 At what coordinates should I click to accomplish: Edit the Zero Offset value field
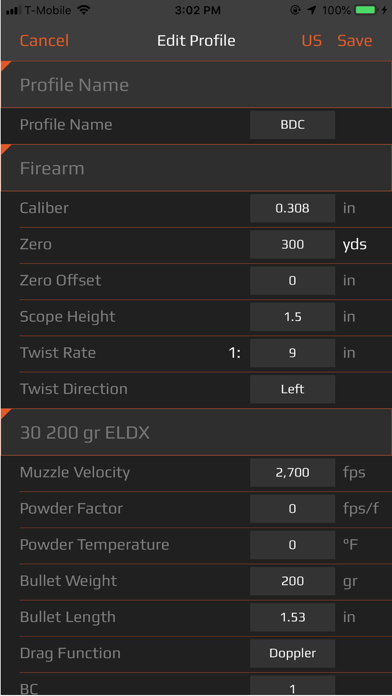tap(293, 281)
